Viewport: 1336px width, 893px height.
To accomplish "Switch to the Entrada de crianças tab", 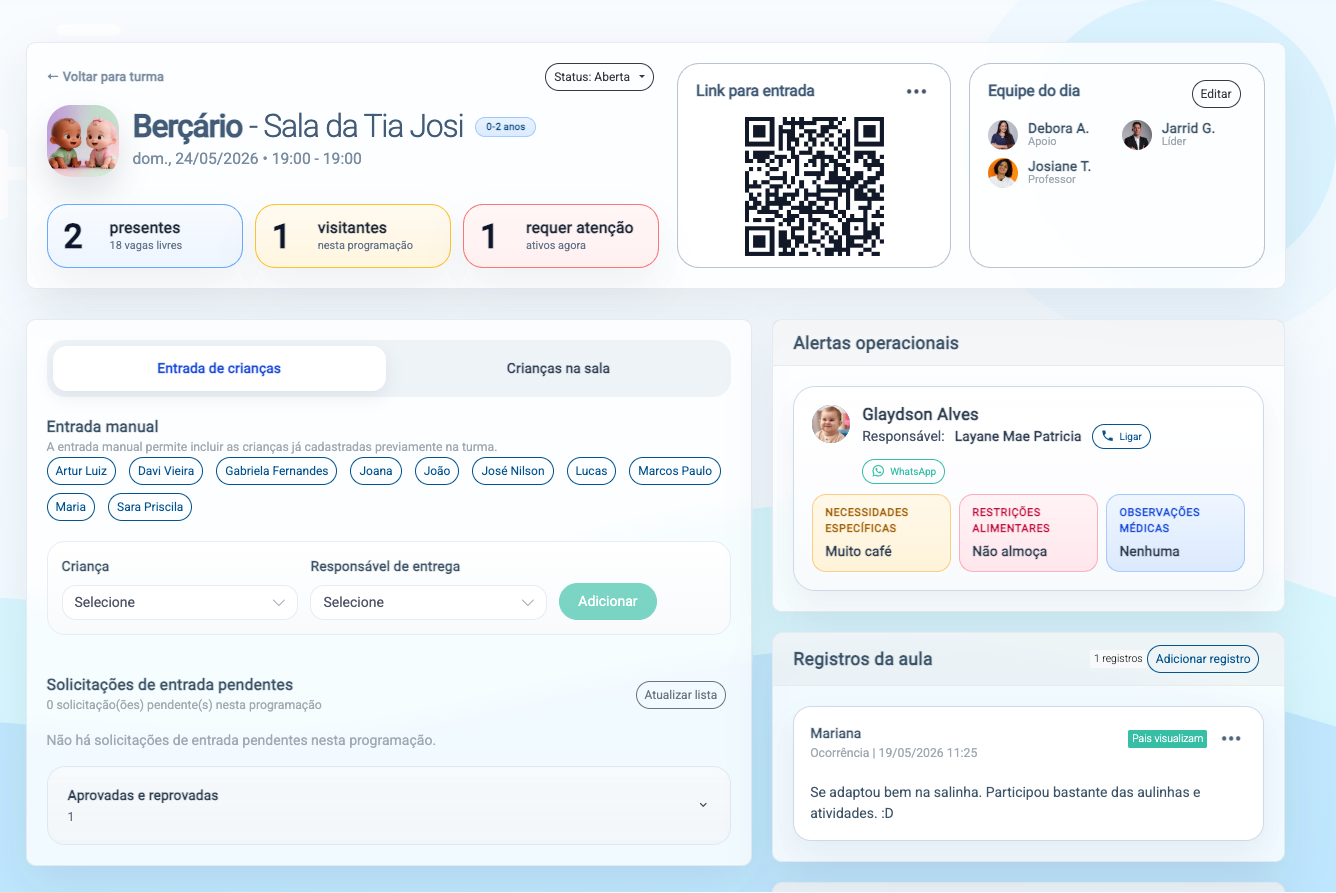I will [219, 368].
